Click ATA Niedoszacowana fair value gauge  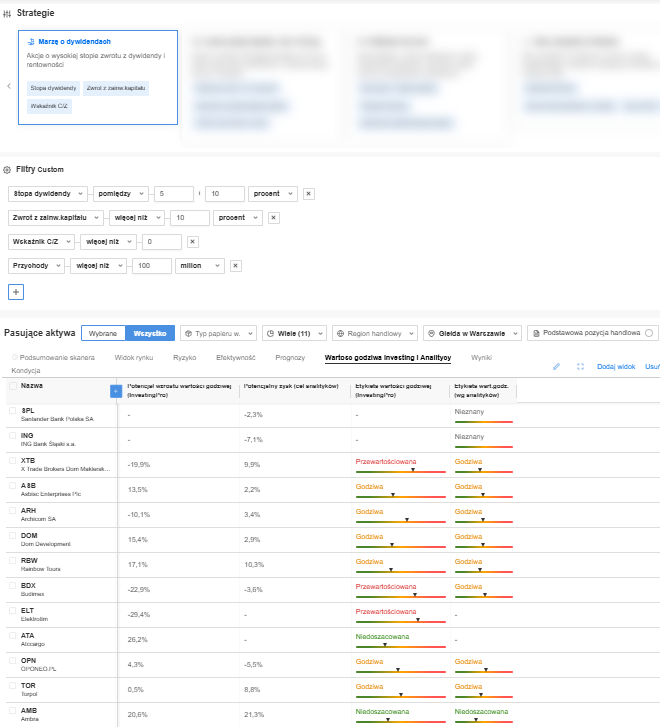400,646
